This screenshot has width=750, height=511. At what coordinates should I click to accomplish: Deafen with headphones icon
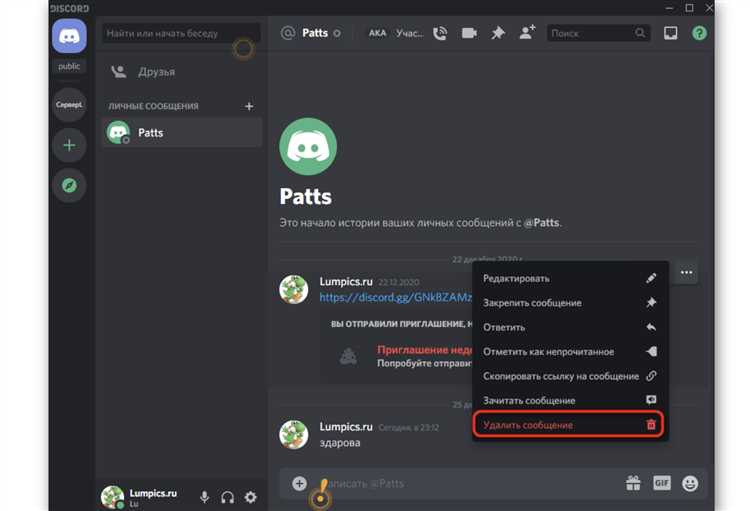pos(228,497)
